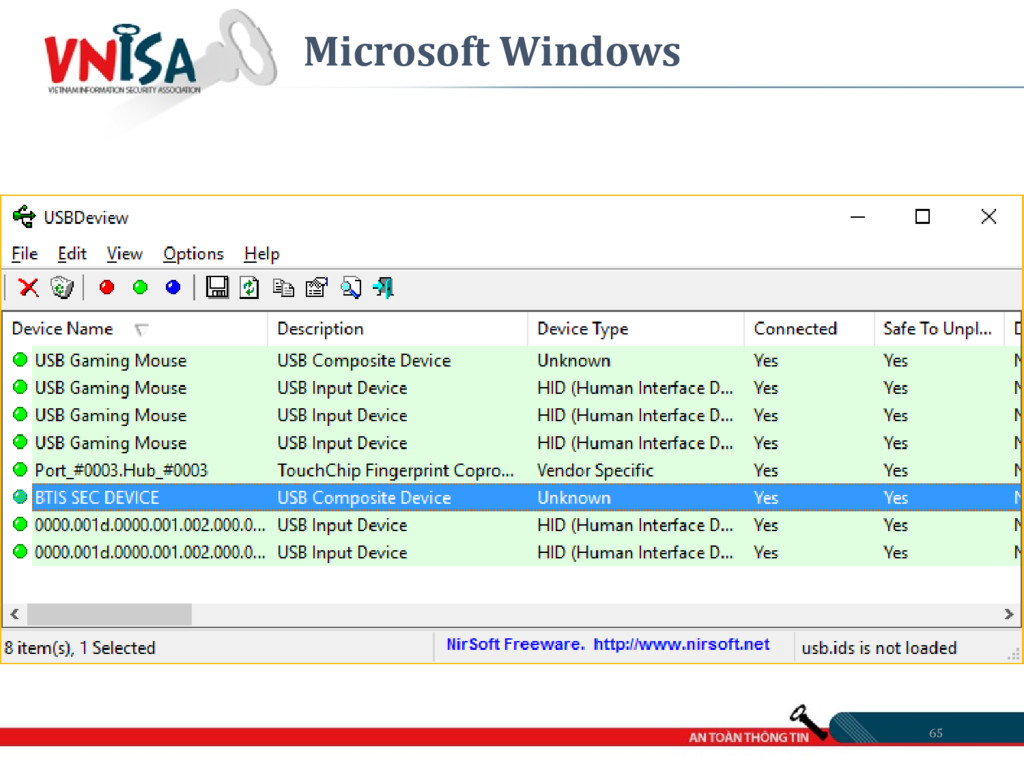This screenshot has height=768, width=1024.
Task: Click the 'usb.ids is not loaded' status text
Action: tap(879, 648)
